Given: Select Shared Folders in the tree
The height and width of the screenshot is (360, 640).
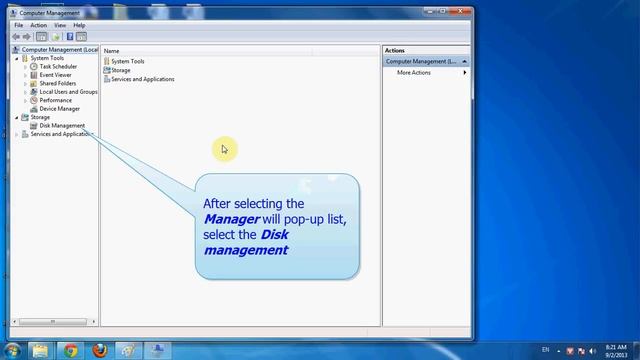Looking at the screenshot, I should pos(58,83).
